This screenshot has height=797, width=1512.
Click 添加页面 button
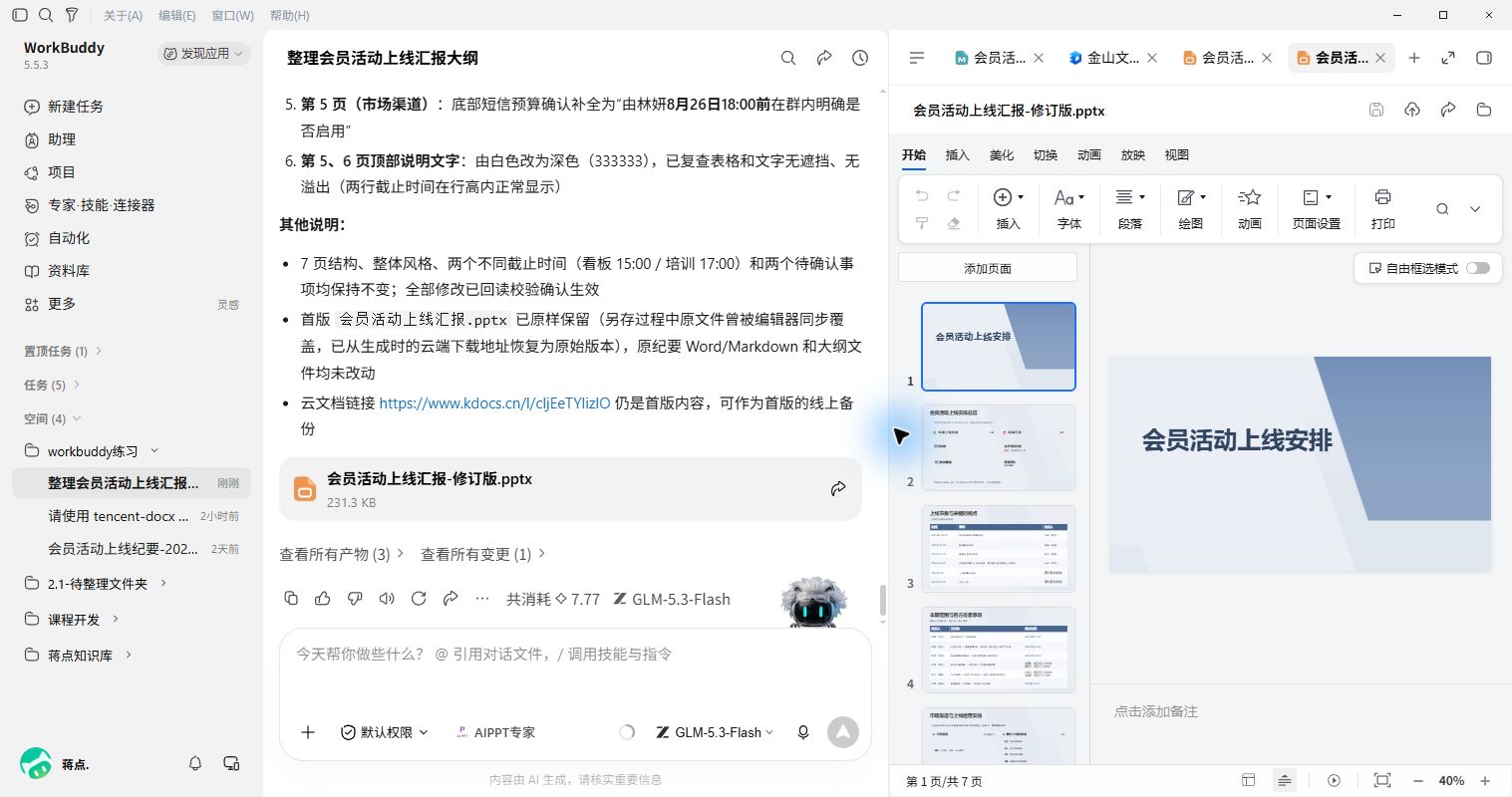pyautogui.click(x=988, y=268)
